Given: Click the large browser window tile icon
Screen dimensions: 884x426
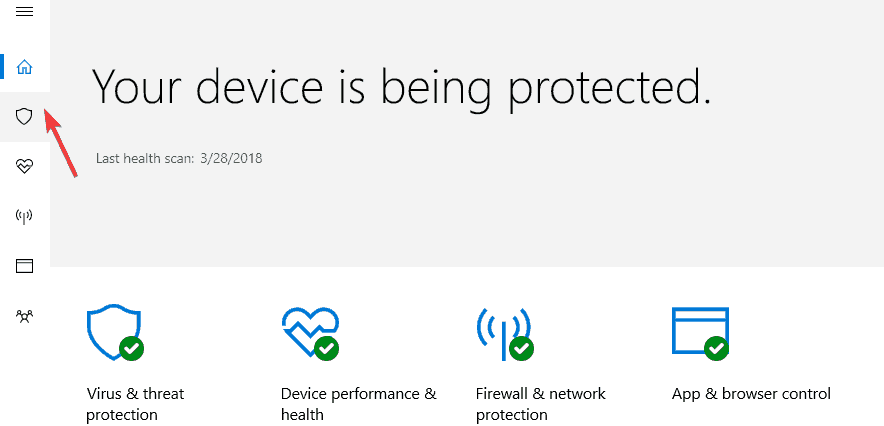Looking at the screenshot, I should click(x=700, y=331).
